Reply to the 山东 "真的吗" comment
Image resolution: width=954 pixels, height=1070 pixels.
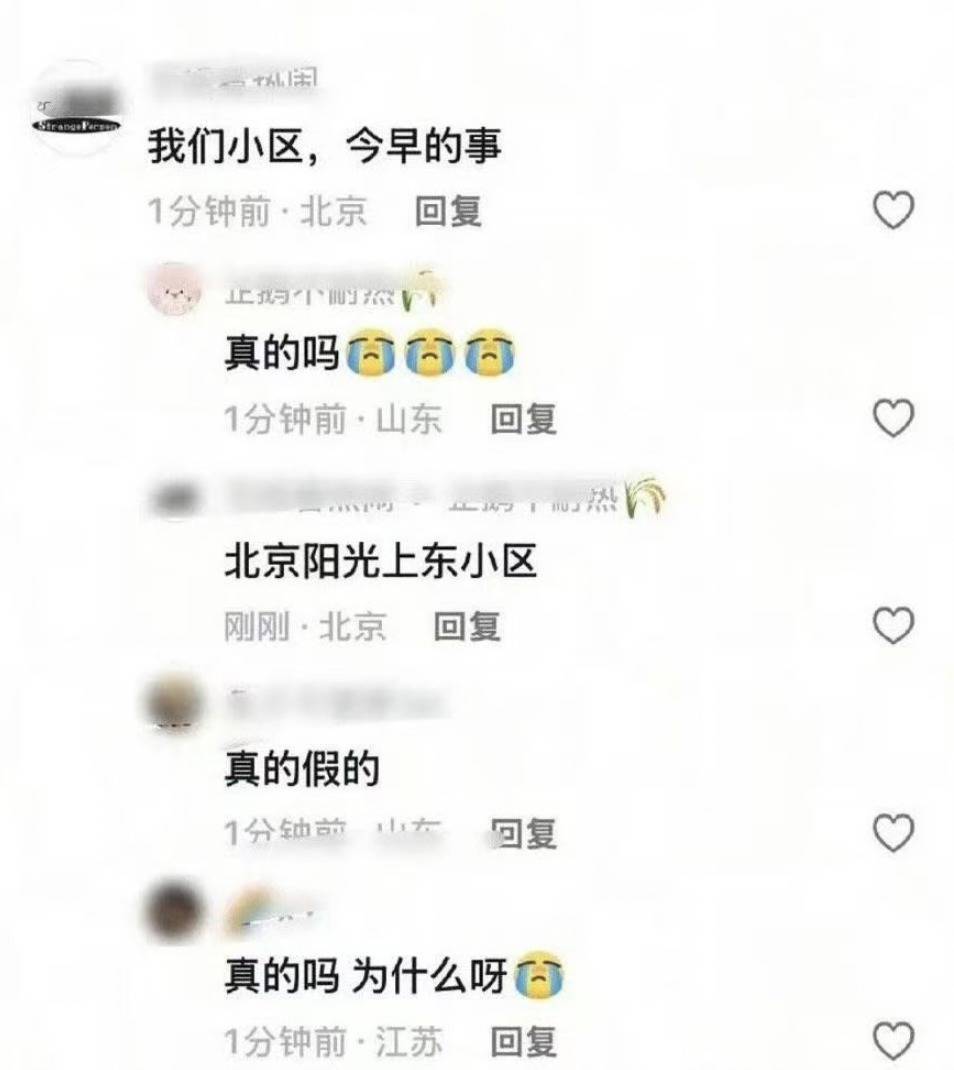(x=523, y=418)
